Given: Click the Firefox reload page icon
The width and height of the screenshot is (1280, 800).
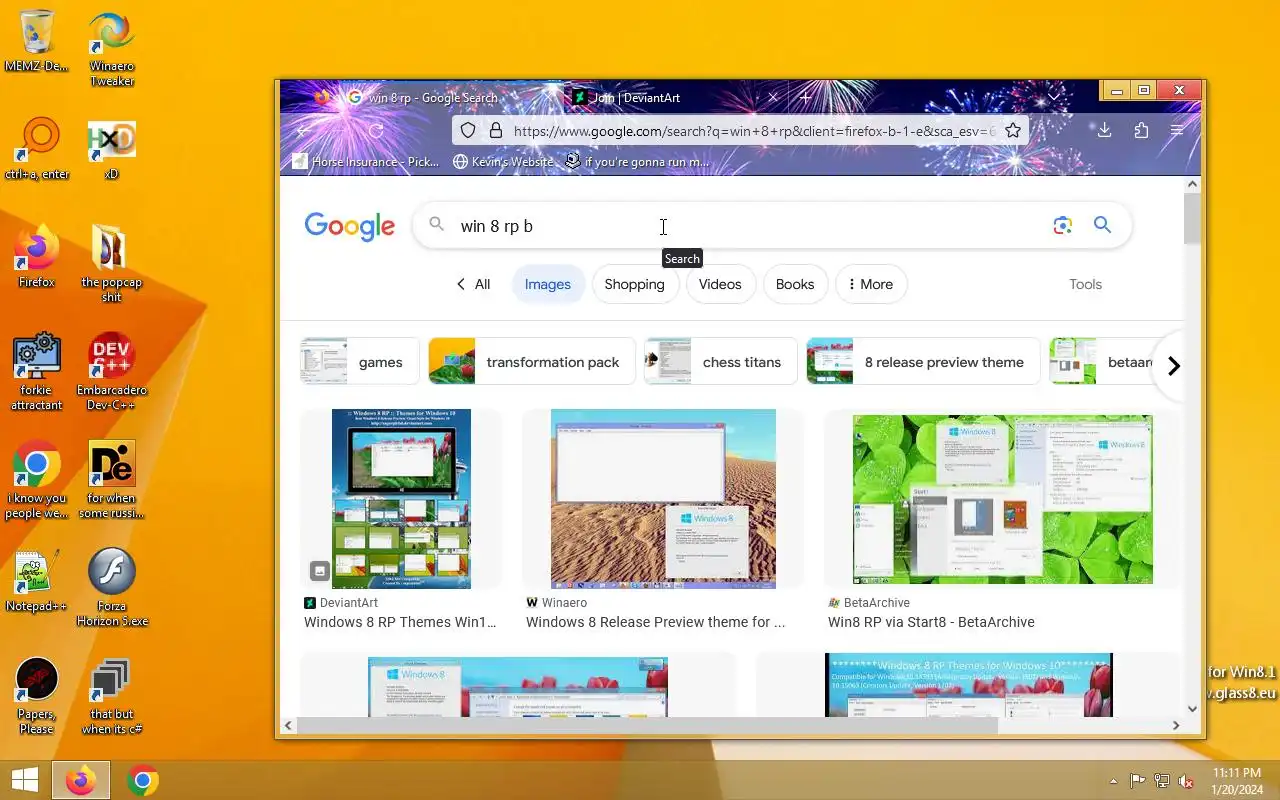Looking at the screenshot, I should point(376,131).
